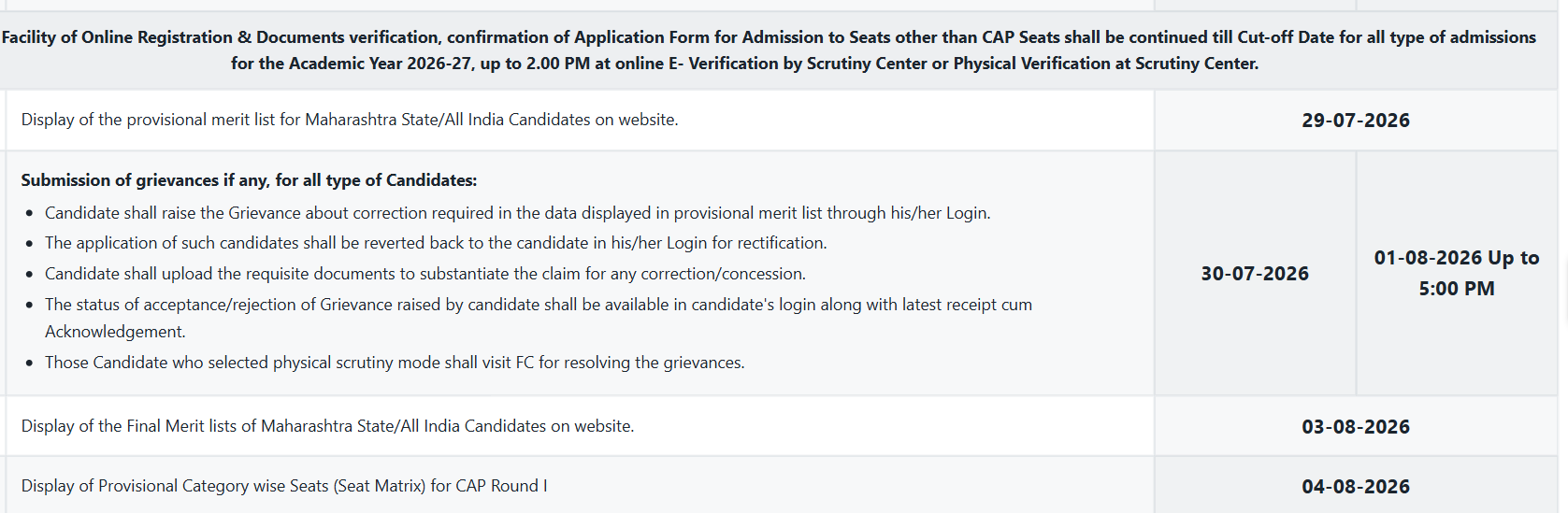1568x513 pixels.
Task: Click the Online Registration facility notice header
Action: pyautogui.click(x=769, y=50)
